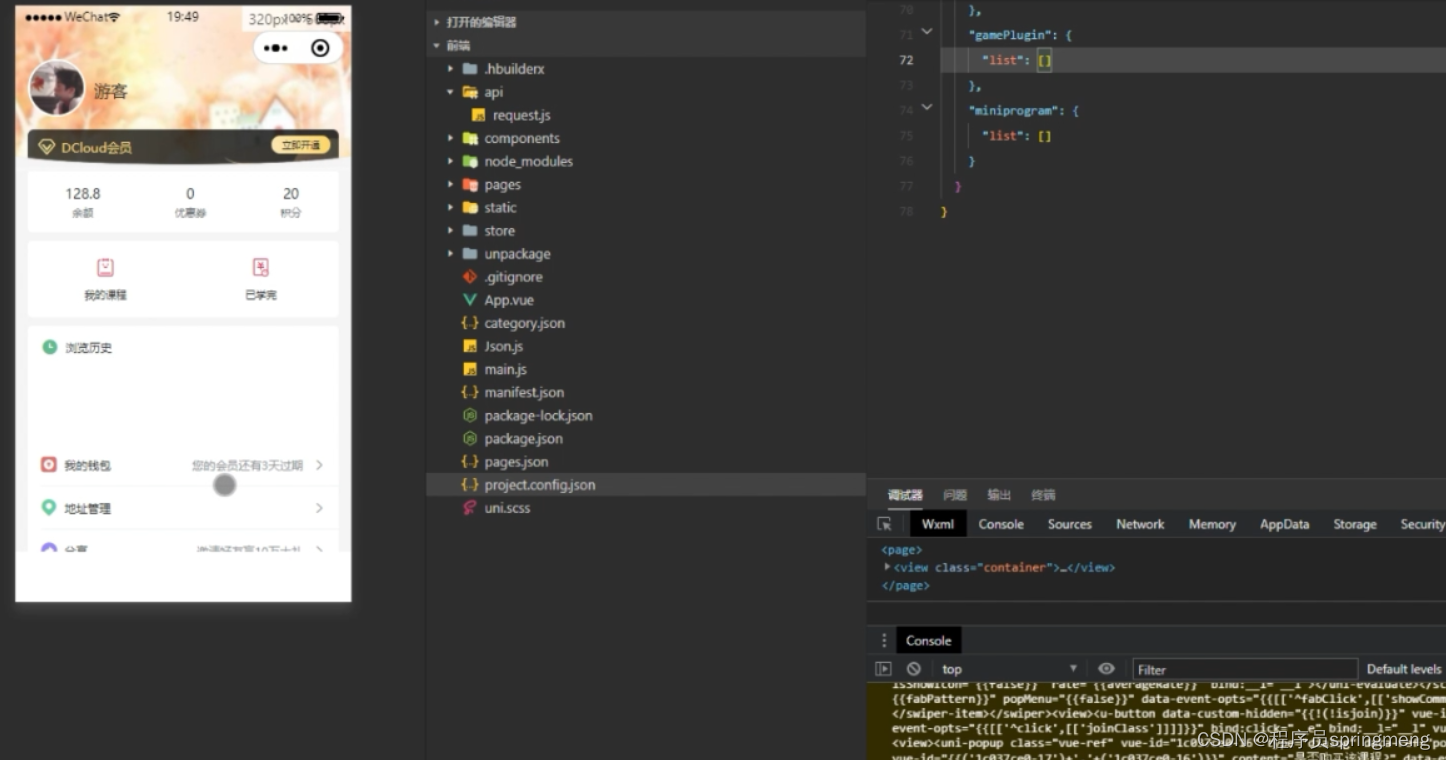Click editor line number 72
Viewport: 1446px width, 760px height.
tap(907, 60)
